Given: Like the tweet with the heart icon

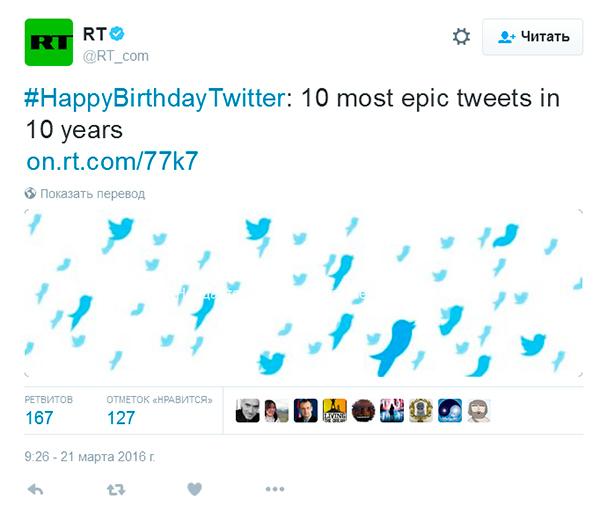Looking at the screenshot, I should (194, 489).
